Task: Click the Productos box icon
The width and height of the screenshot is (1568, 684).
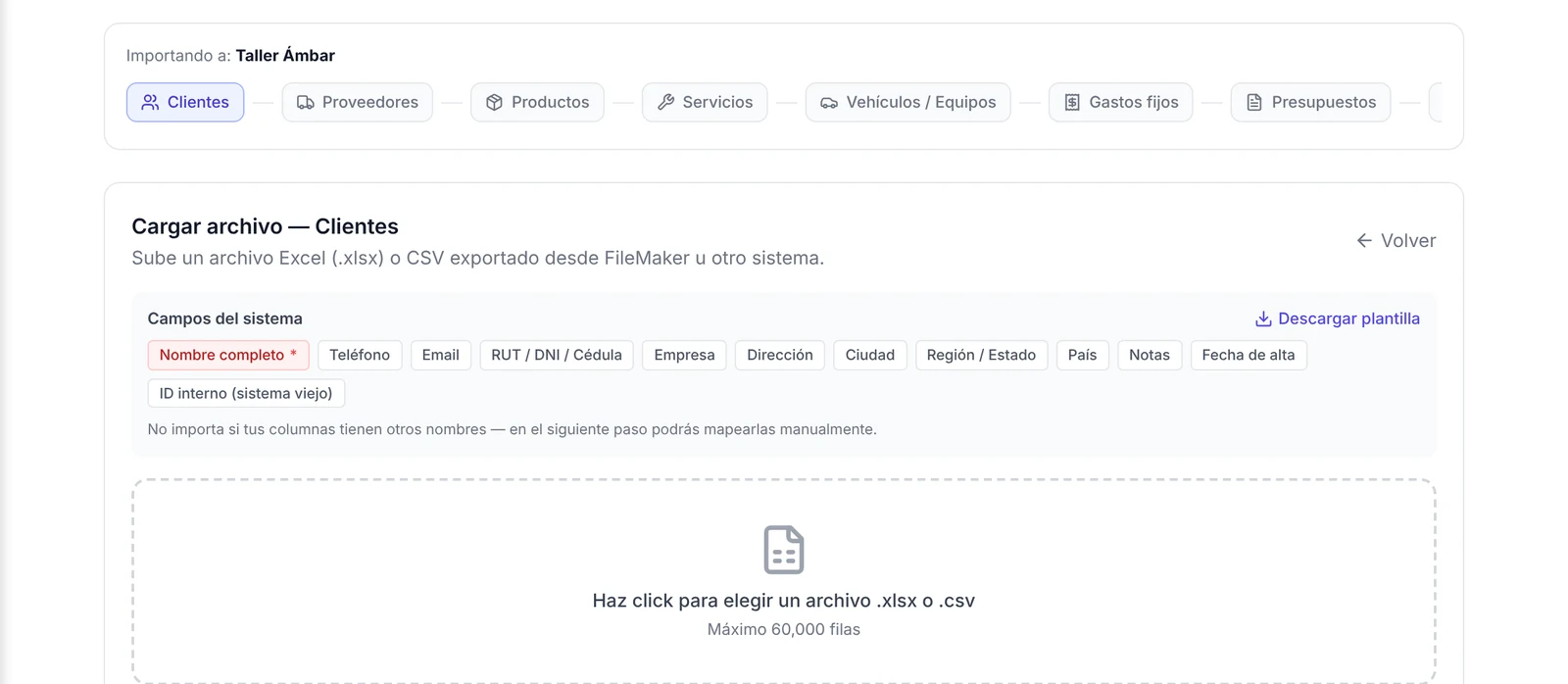Action: pyautogui.click(x=495, y=102)
